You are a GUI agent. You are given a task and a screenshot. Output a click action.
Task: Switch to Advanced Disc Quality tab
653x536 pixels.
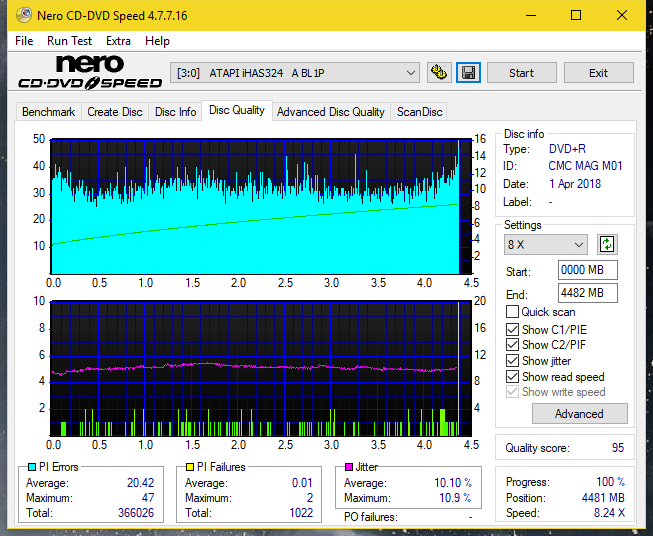[x=331, y=112]
